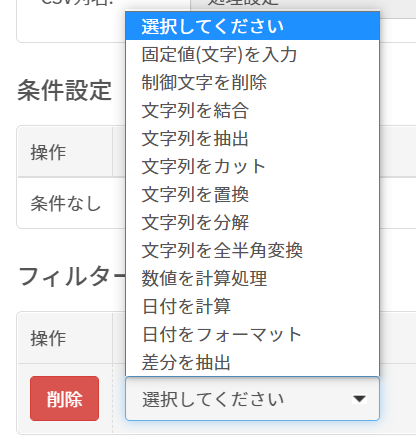Click 操作 header in the filter table

point(48,338)
